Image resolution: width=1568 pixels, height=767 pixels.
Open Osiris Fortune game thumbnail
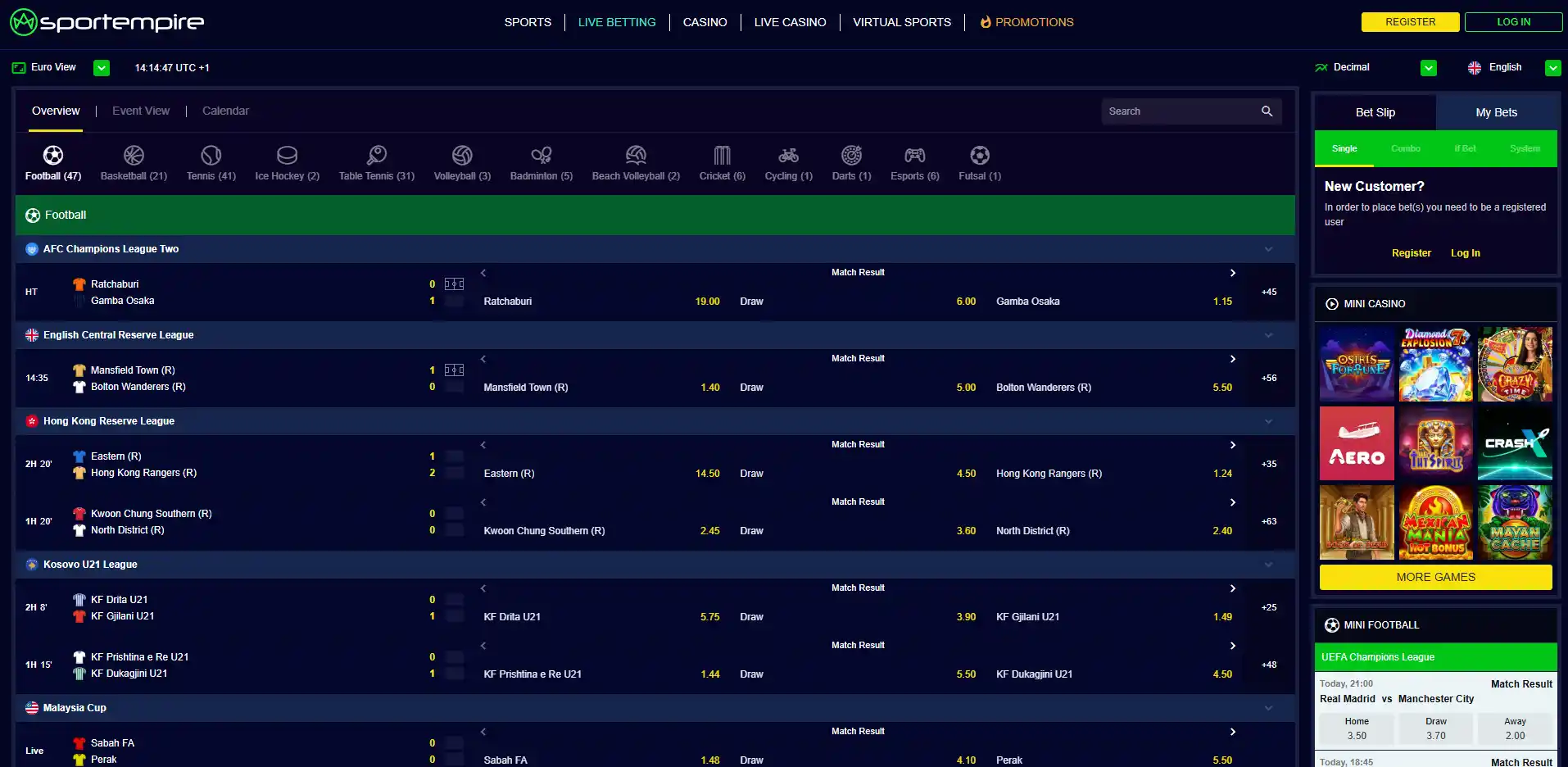tap(1357, 365)
